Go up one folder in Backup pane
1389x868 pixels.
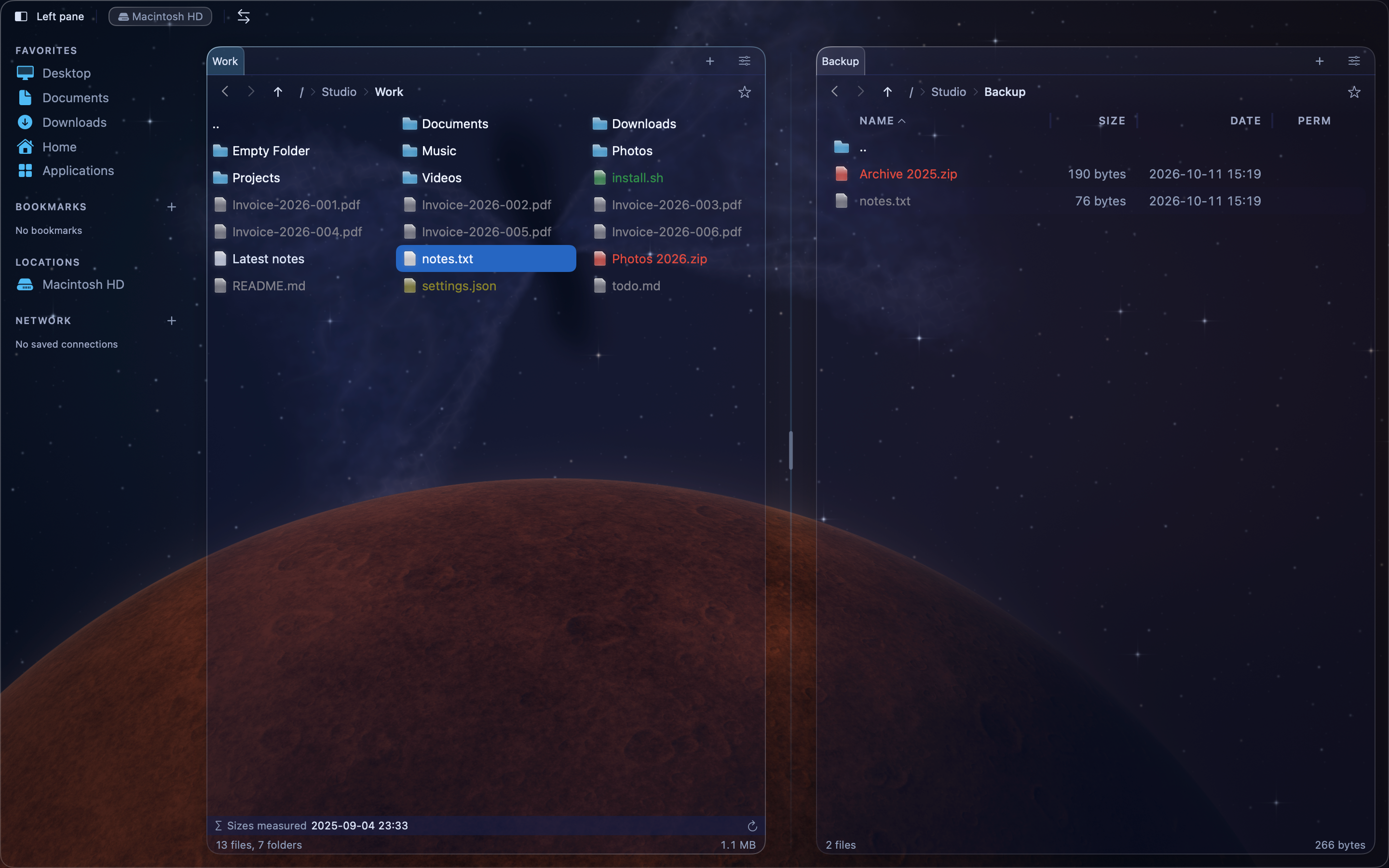[887, 92]
